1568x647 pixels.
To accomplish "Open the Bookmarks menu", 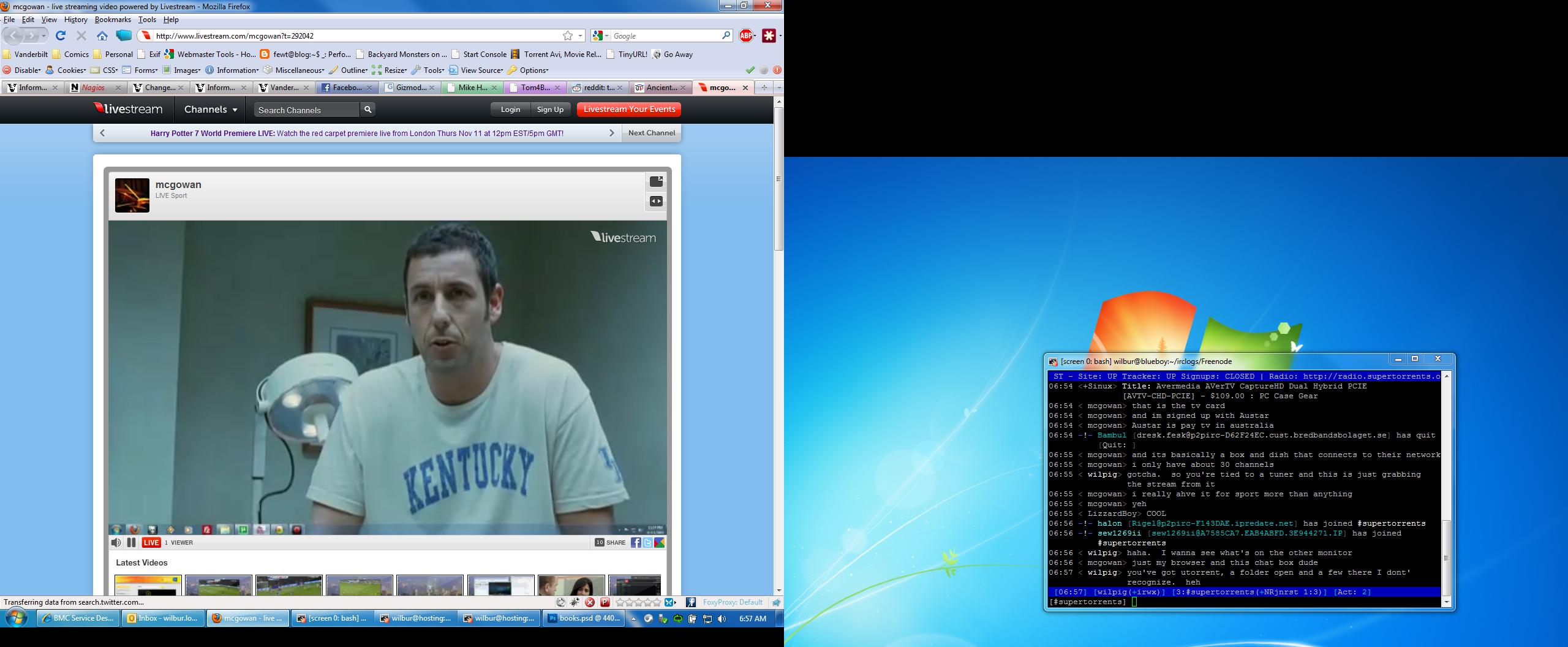I will [x=113, y=20].
